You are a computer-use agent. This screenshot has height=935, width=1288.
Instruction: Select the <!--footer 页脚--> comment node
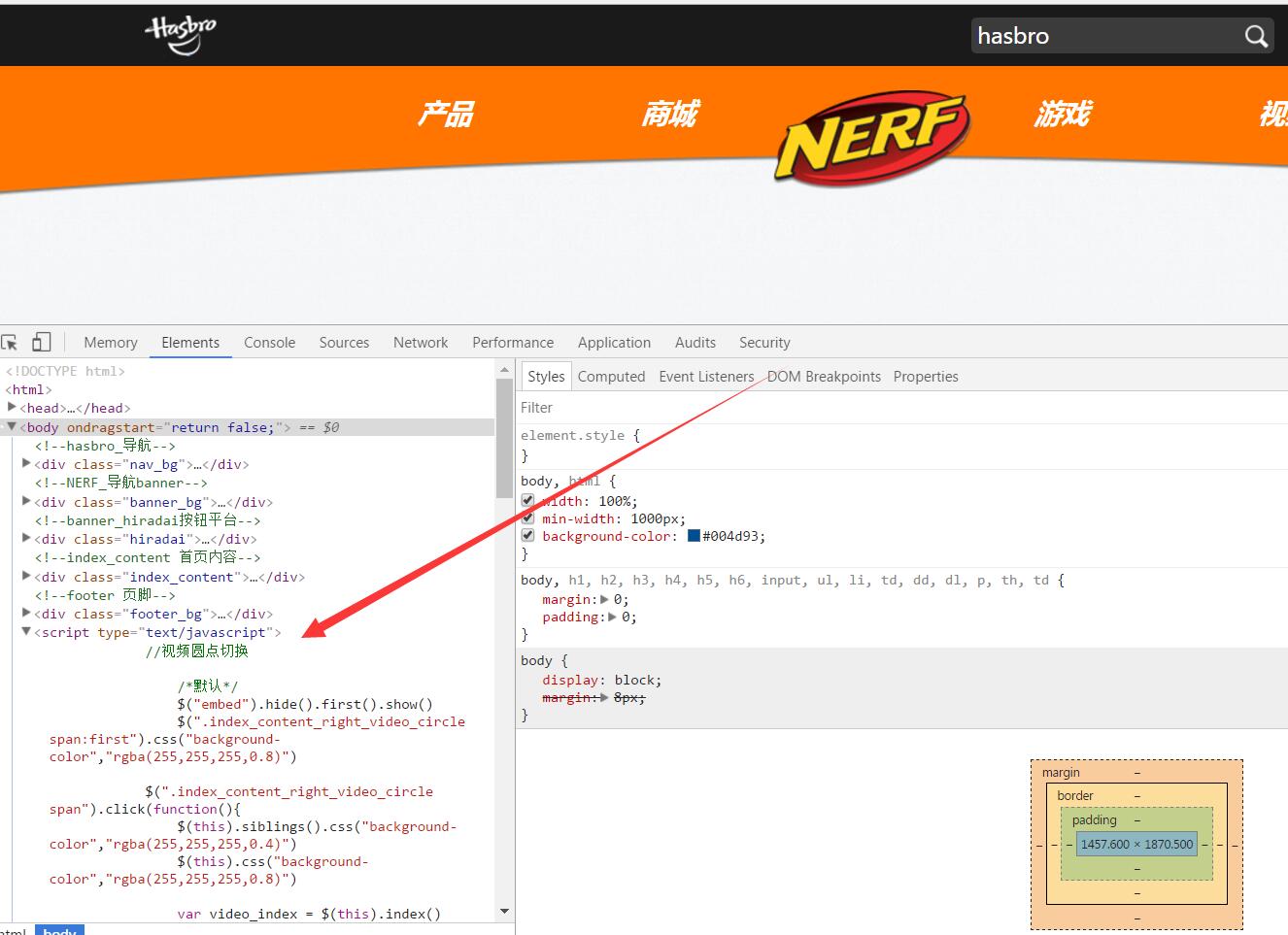click(105, 595)
